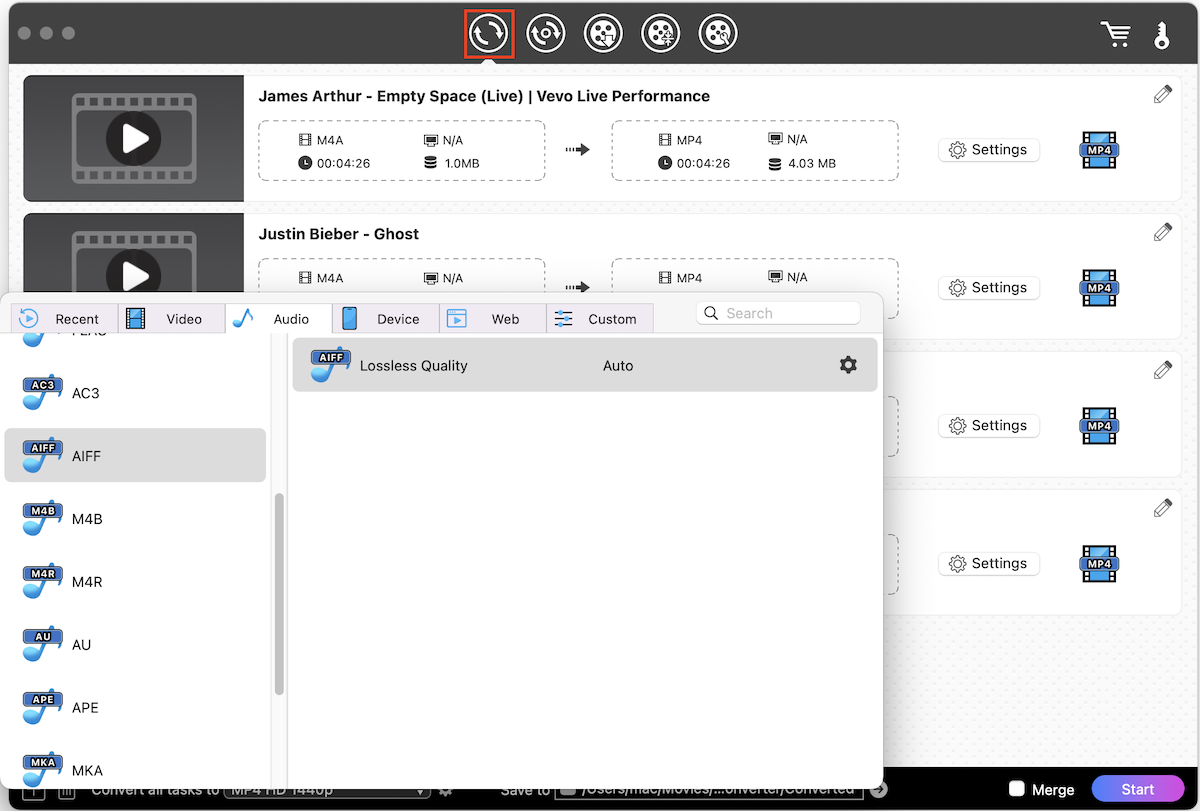This screenshot has width=1200, height=811.
Task: Open gear settings for Lossless Quality preset
Action: (x=848, y=365)
